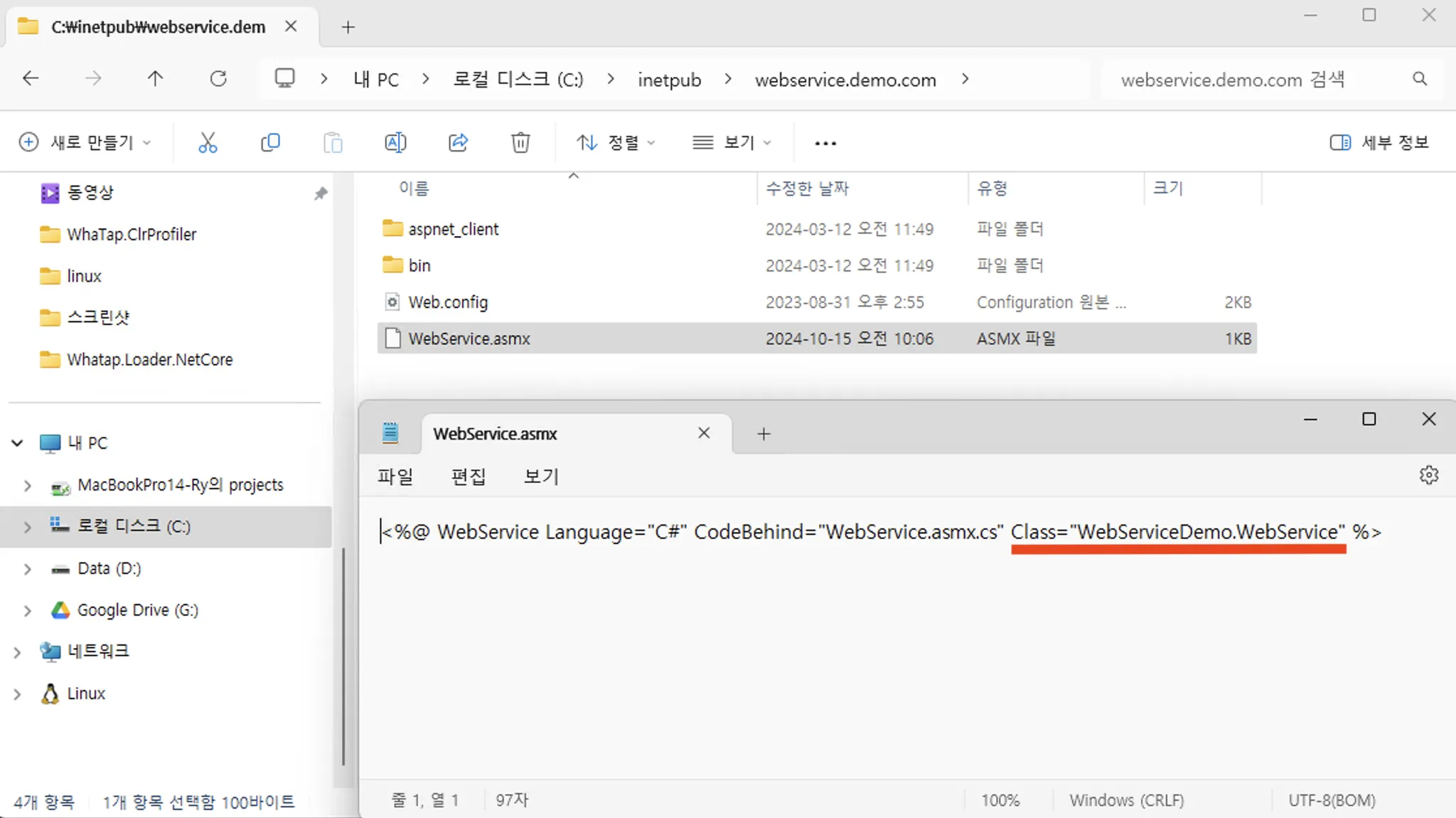The height and width of the screenshot is (818, 1456).
Task: Click the Refresh icon in navigation bar
Action: 218,79
